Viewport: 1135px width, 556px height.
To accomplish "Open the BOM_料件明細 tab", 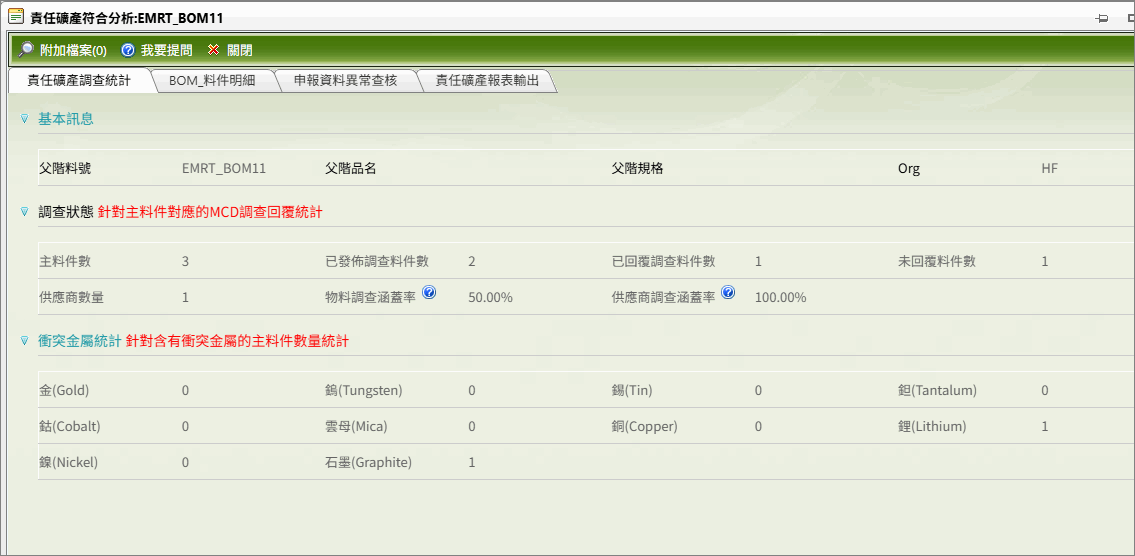I will point(211,81).
